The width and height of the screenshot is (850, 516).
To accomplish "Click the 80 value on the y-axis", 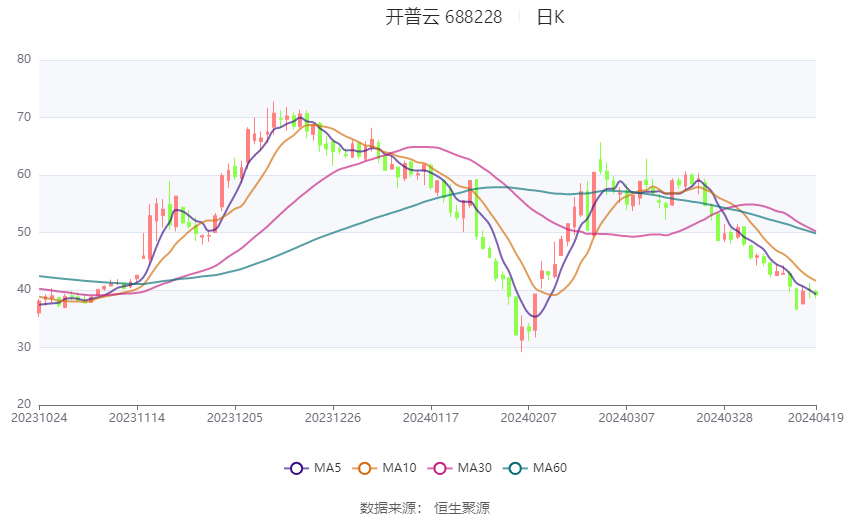I will 25,60.
